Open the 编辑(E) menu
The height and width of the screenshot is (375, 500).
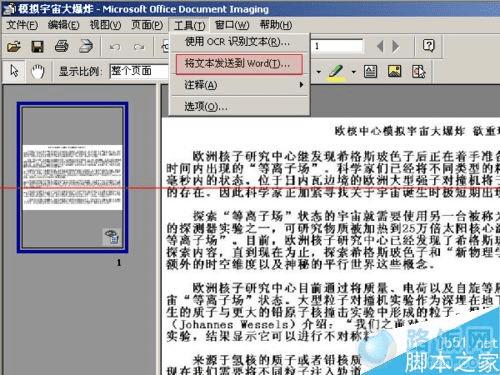(63, 25)
